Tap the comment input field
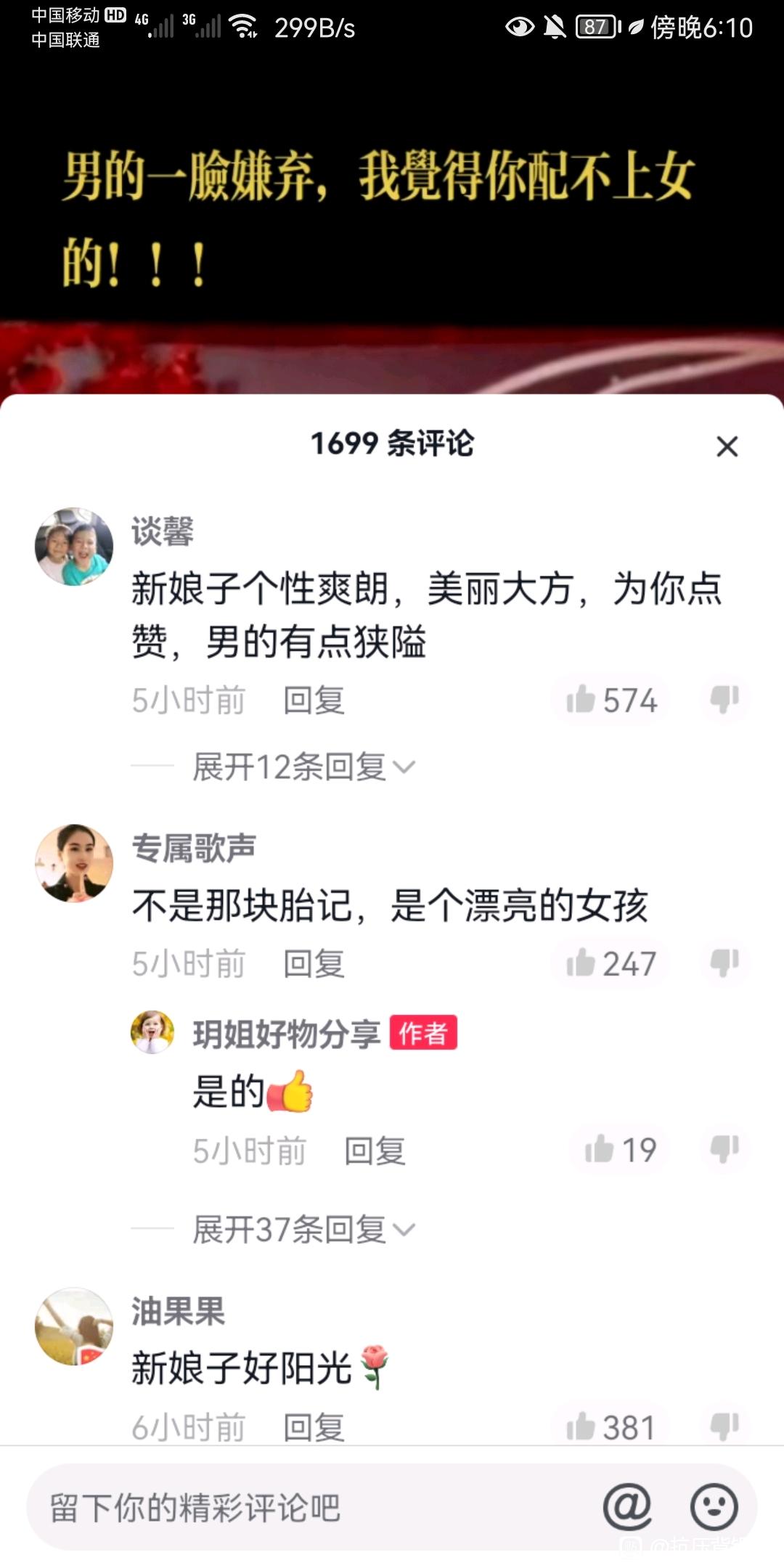784x1568 pixels. (x=312, y=1507)
